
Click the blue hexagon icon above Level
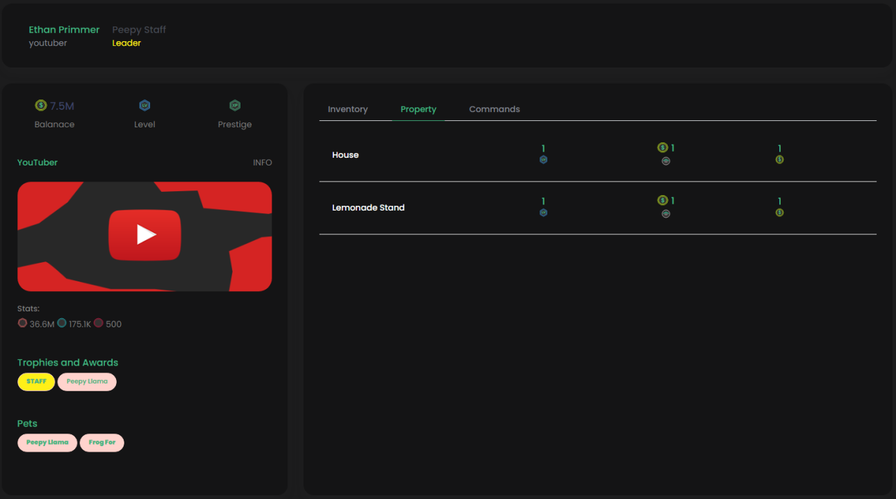pos(145,105)
